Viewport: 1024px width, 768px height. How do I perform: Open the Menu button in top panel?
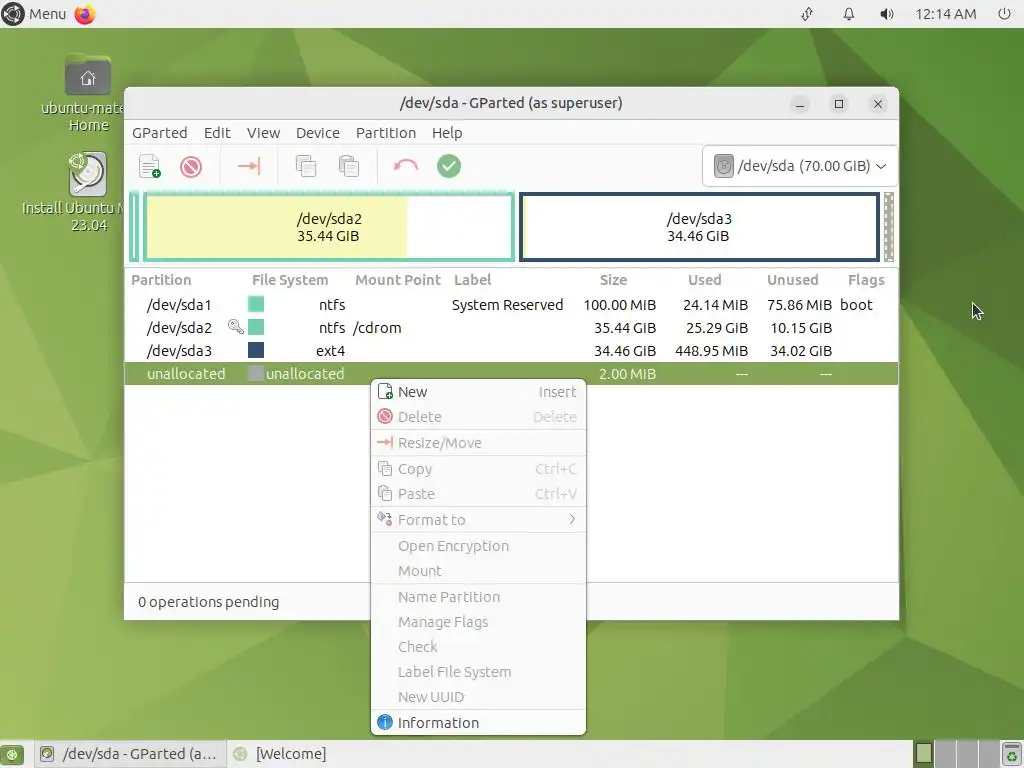click(x=34, y=14)
